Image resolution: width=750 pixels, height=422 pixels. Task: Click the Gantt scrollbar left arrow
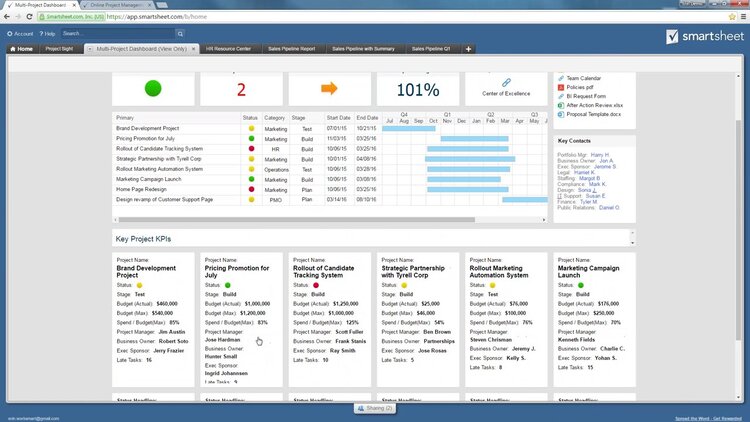[x=115, y=220]
